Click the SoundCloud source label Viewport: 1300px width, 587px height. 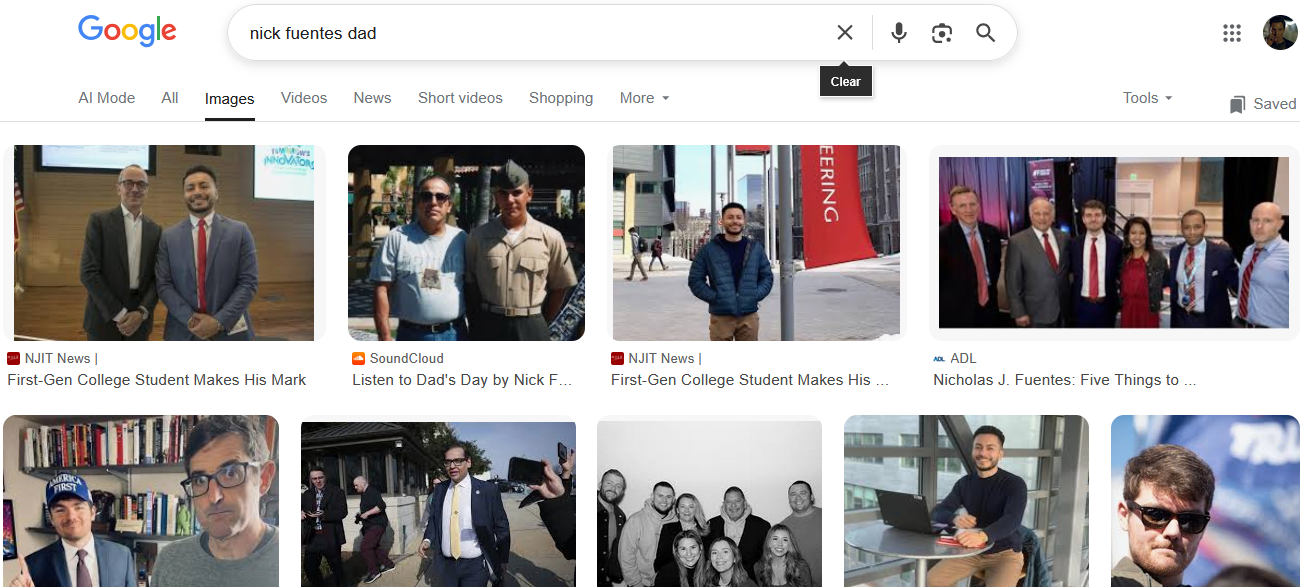pyautogui.click(x=406, y=358)
